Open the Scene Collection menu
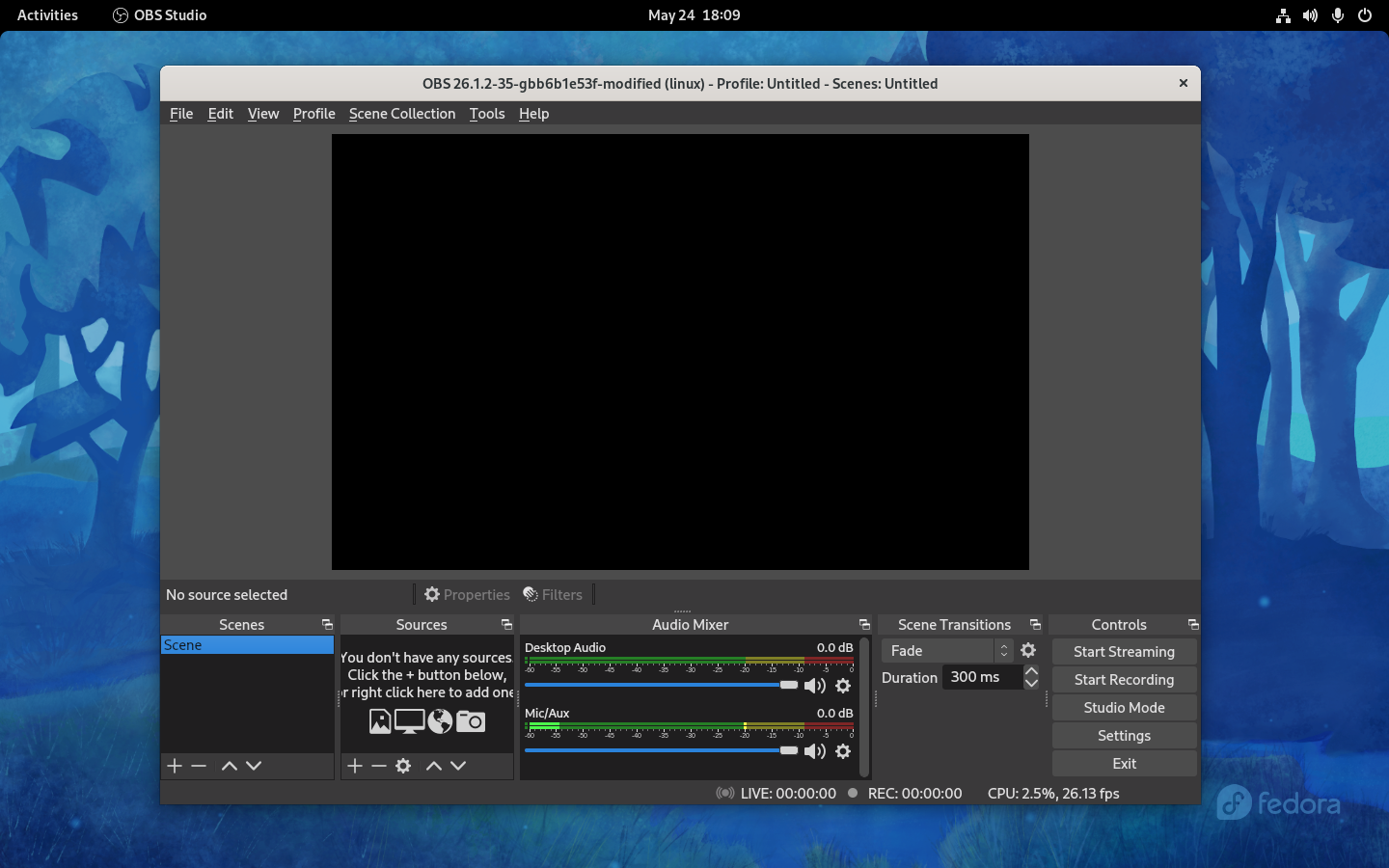 pos(402,113)
